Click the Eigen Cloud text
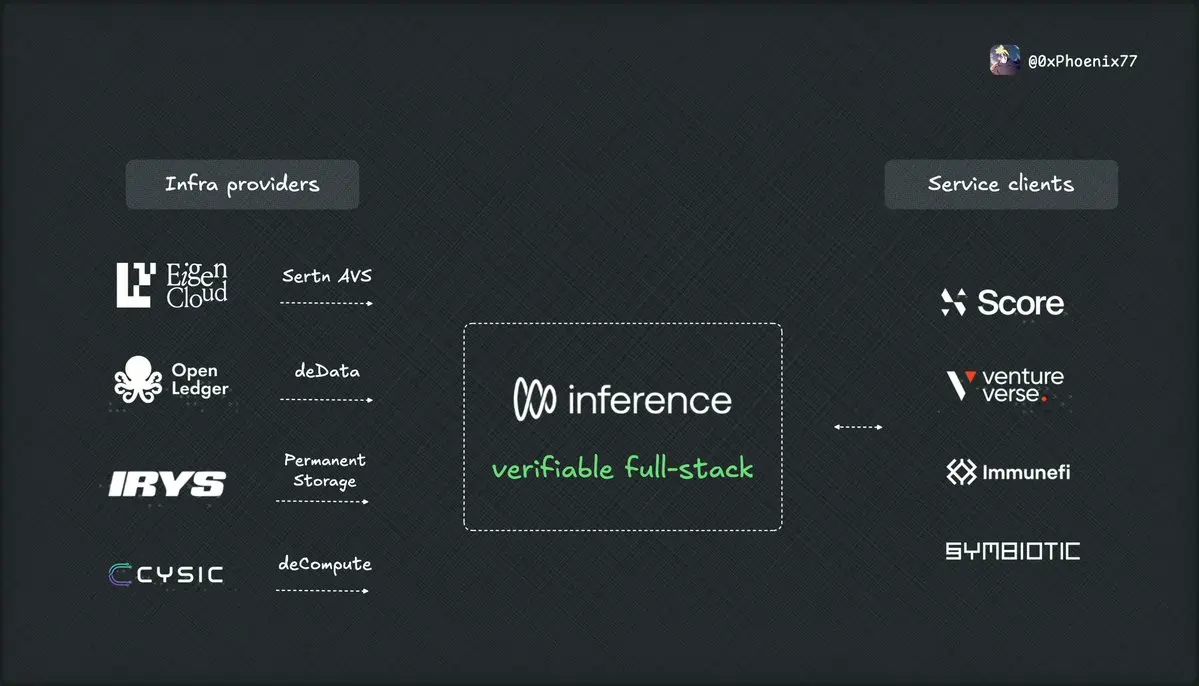 (197, 284)
